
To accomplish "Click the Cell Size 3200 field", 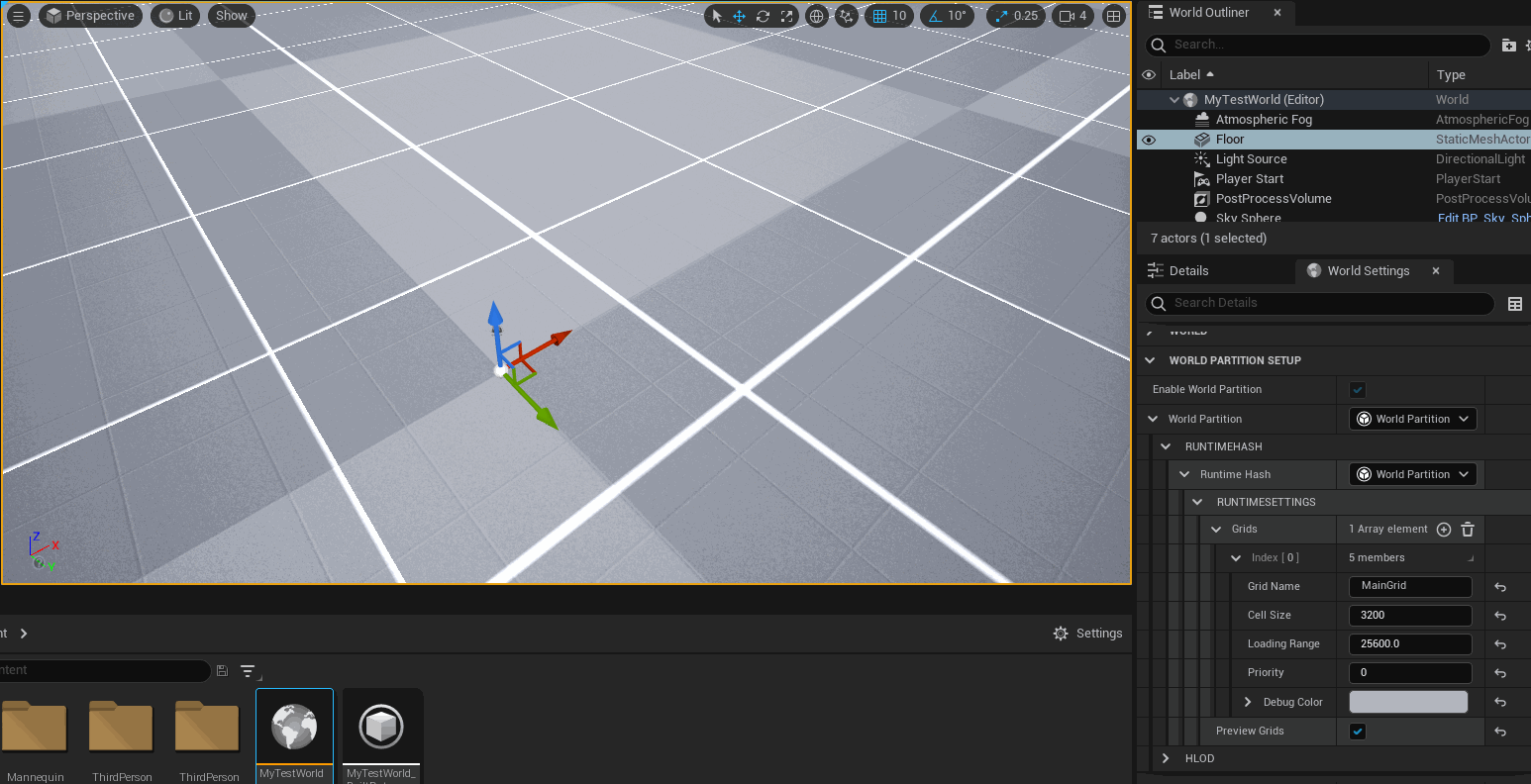I will (1410, 615).
